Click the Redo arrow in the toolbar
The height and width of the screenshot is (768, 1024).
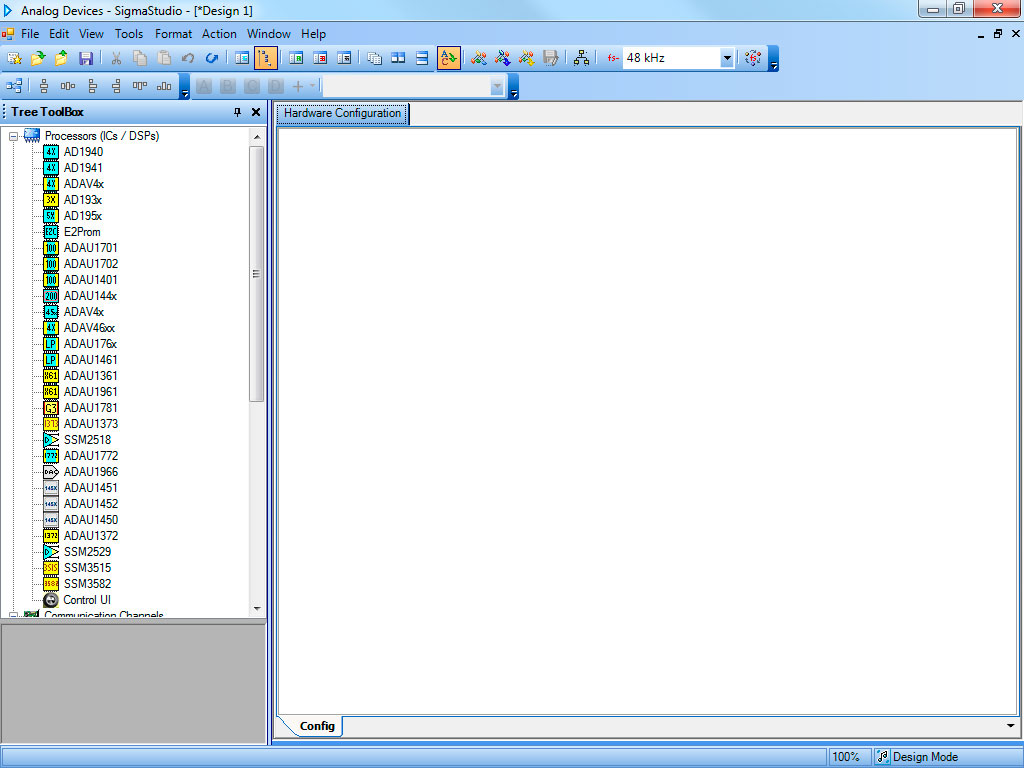coord(211,58)
